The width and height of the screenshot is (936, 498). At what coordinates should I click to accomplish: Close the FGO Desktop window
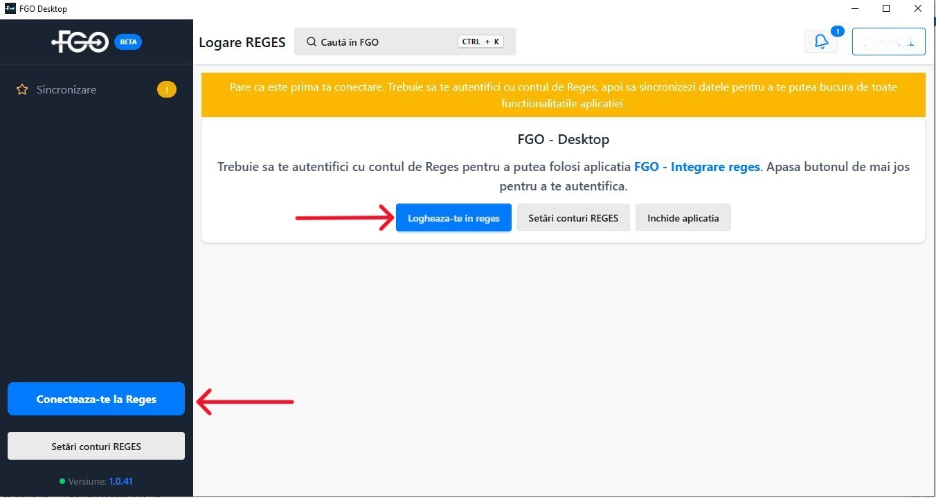(x=918, y=8)
